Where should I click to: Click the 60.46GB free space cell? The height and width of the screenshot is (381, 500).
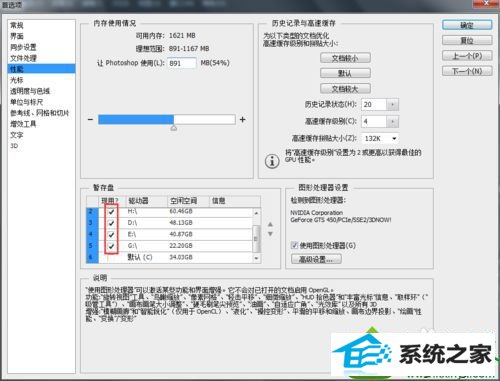coord(181,211)
